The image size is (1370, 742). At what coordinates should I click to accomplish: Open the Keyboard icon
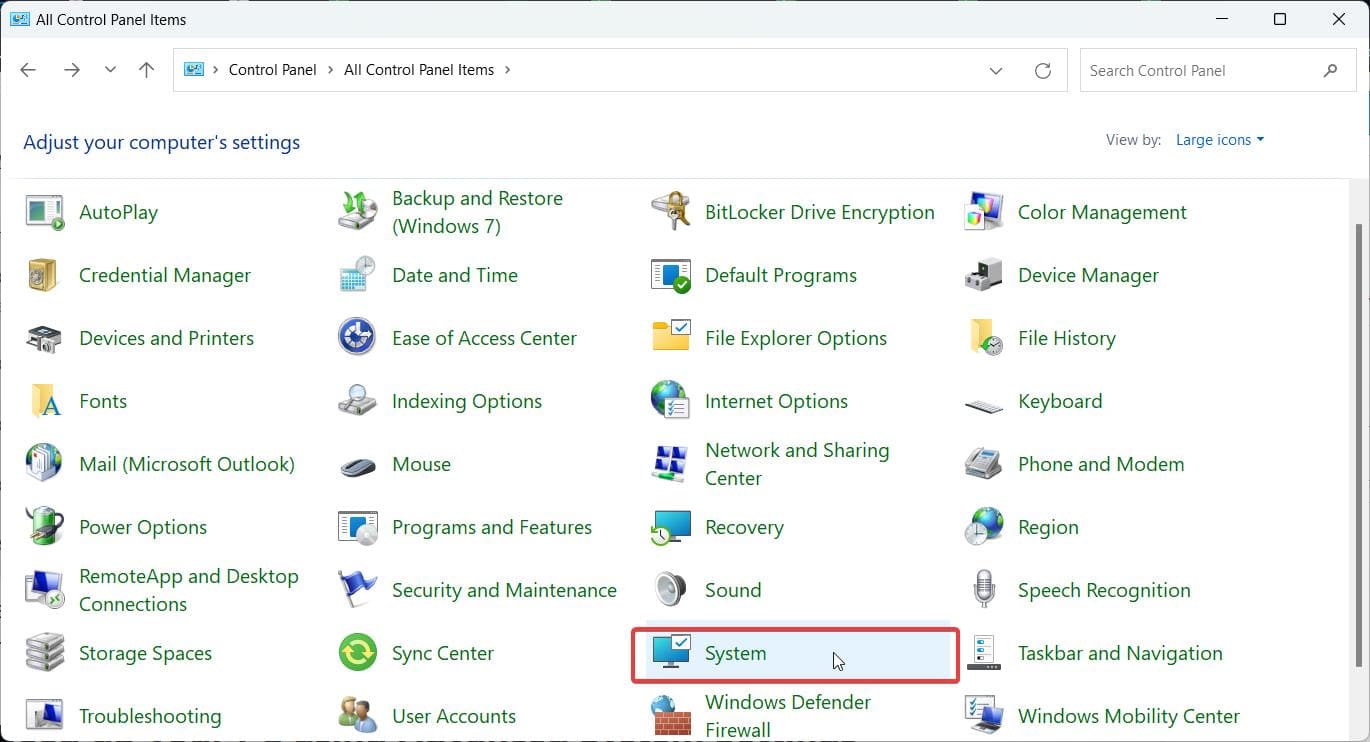click(x=983, y=401)
